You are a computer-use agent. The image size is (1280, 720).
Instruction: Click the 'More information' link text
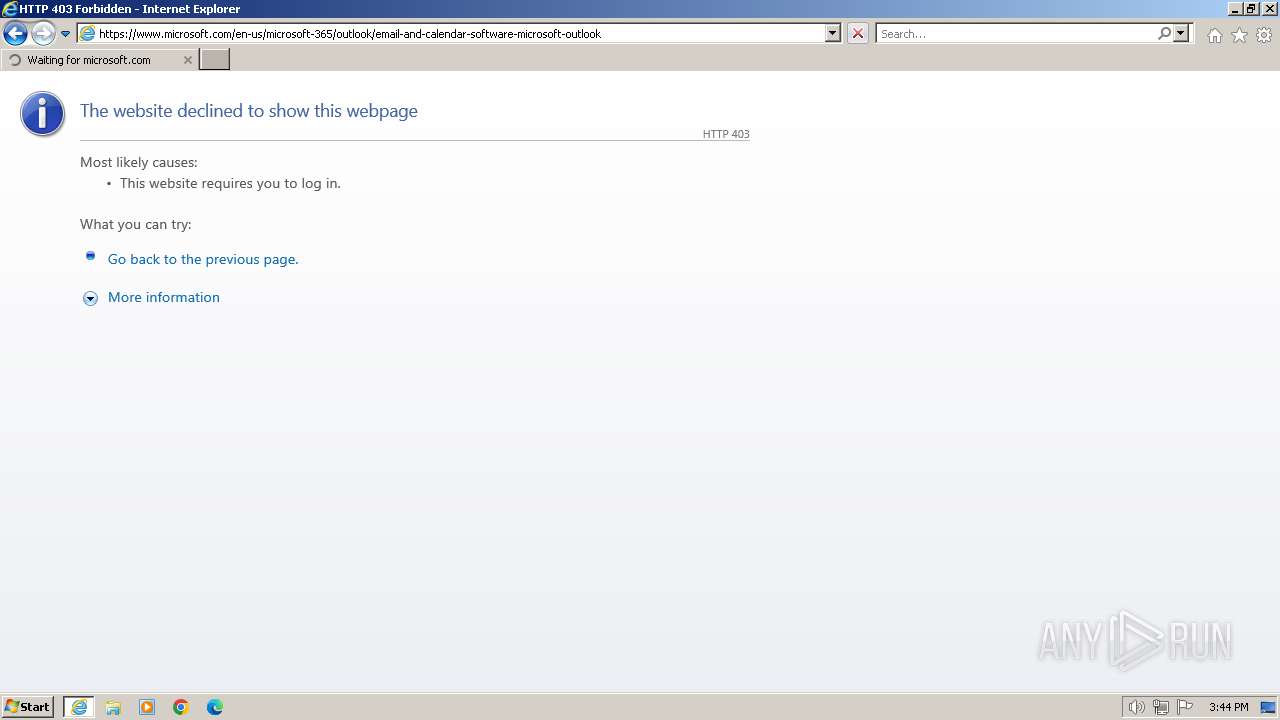click(x=164, y=297)
